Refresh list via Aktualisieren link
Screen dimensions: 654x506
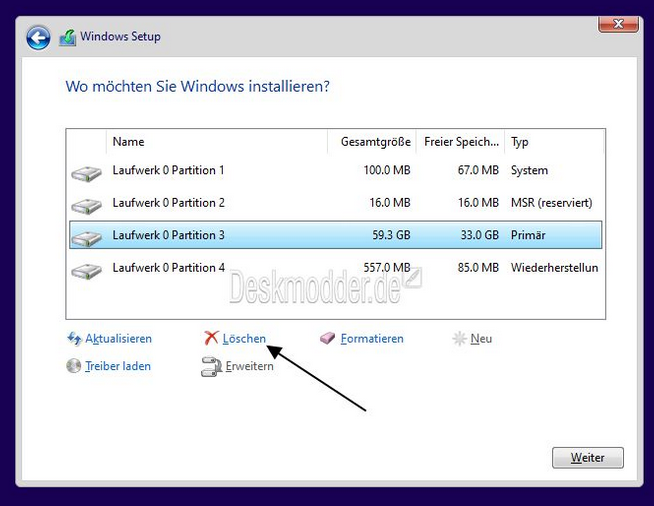point(118,339)
